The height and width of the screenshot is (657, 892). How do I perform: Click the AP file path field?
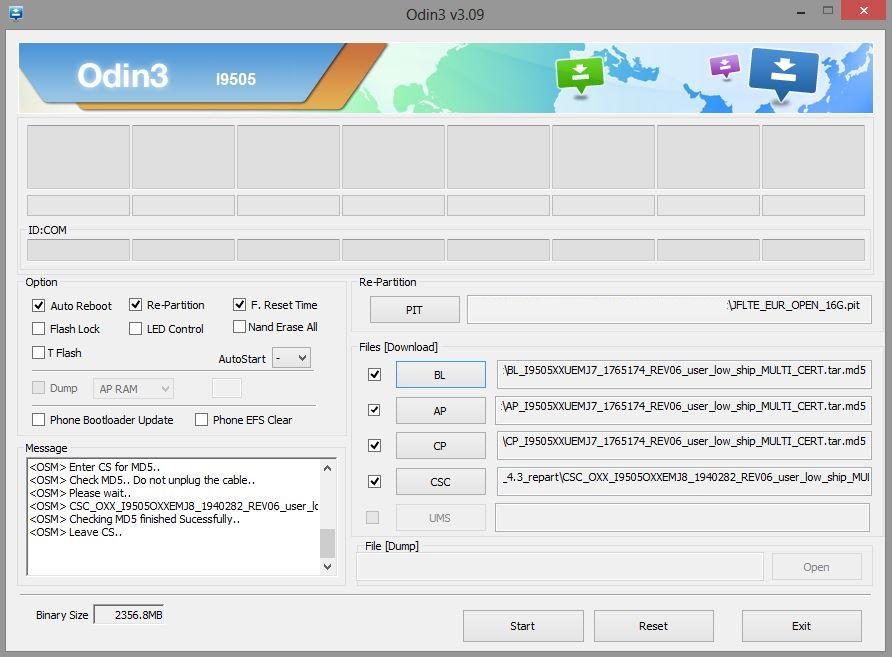point(684,410)
